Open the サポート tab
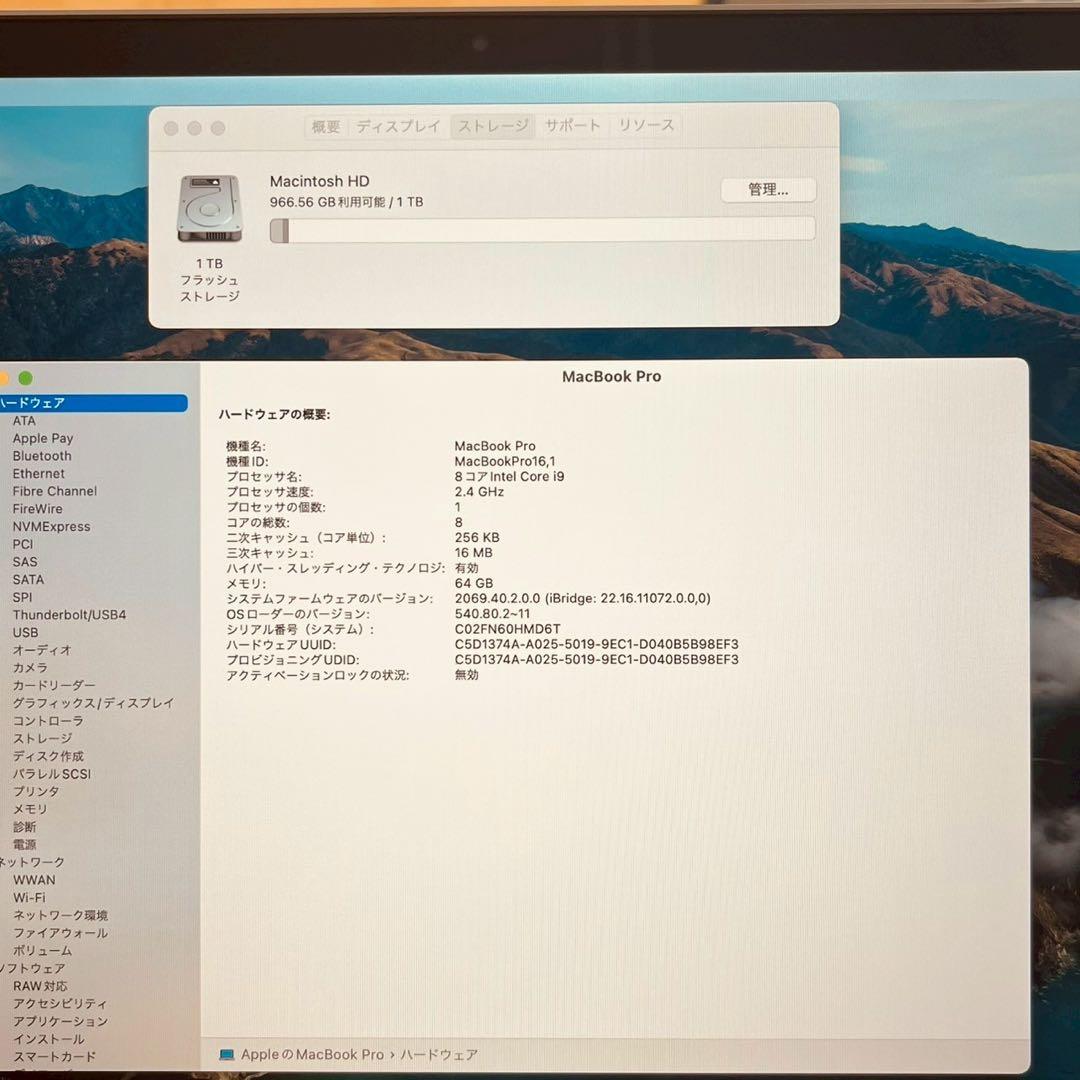 point(572,126)
